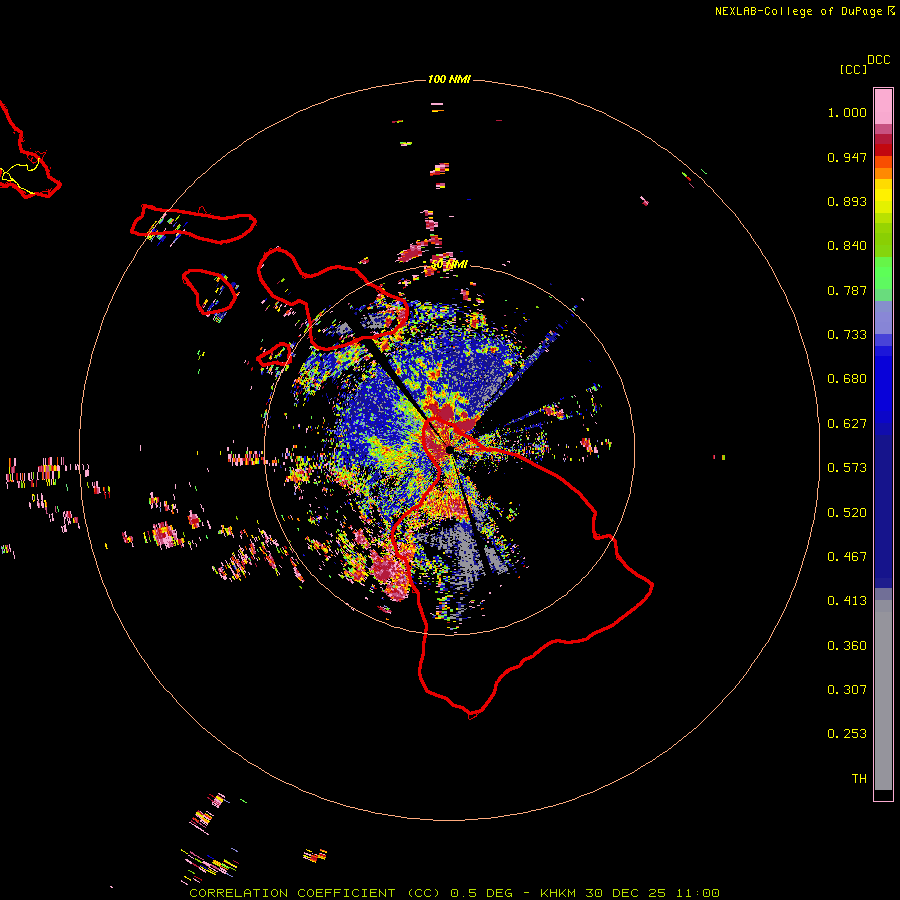Click the 0.467 legend value
Viewport: 900px width, 900px height.
[847, 557]
